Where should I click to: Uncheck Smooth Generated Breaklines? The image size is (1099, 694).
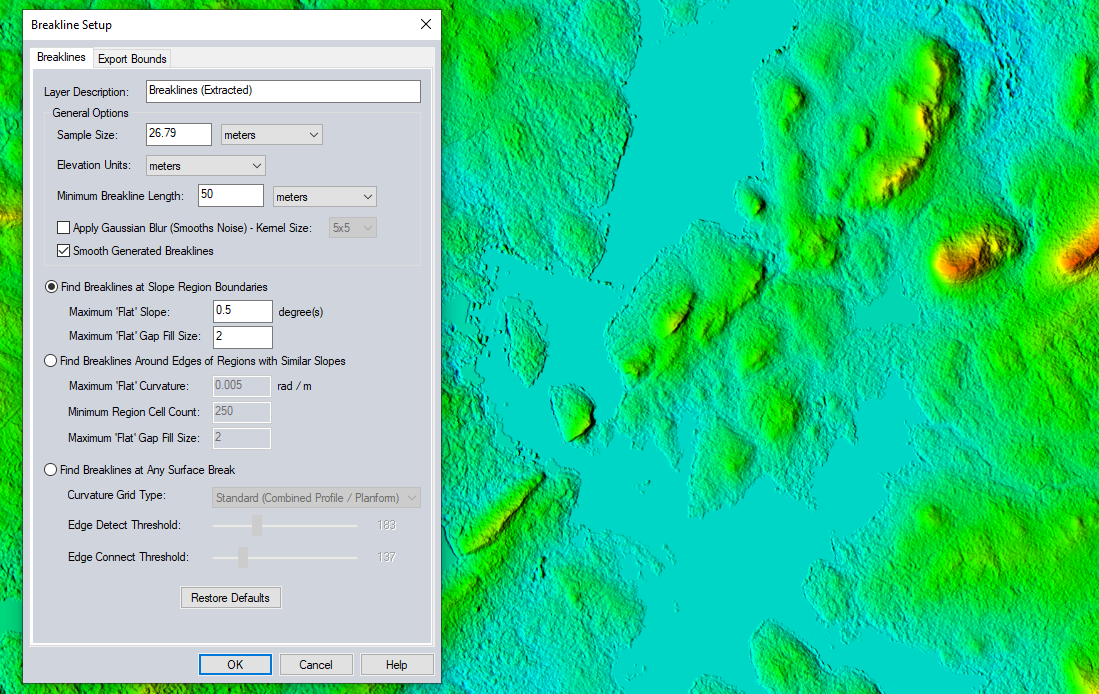pyautogui.click(x=64, y=251)
